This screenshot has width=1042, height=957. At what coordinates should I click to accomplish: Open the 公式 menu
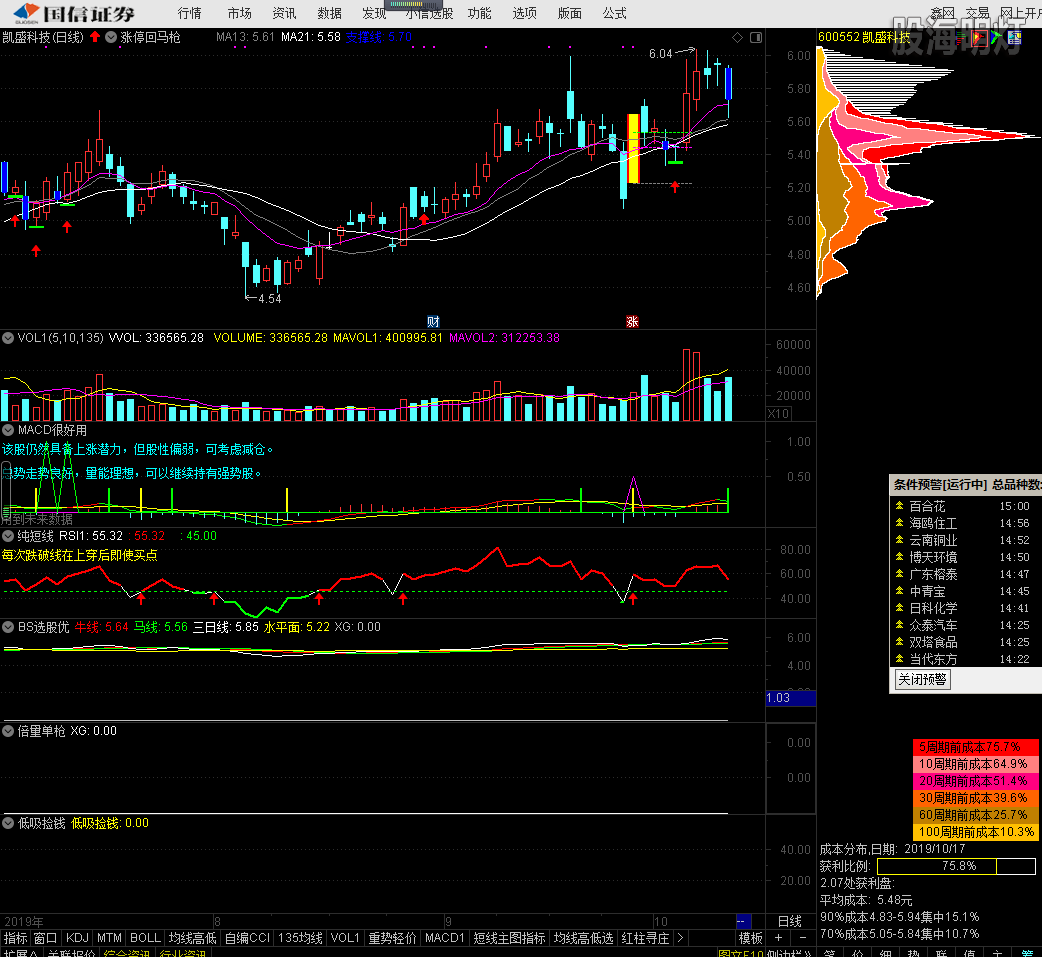point(615,13)
